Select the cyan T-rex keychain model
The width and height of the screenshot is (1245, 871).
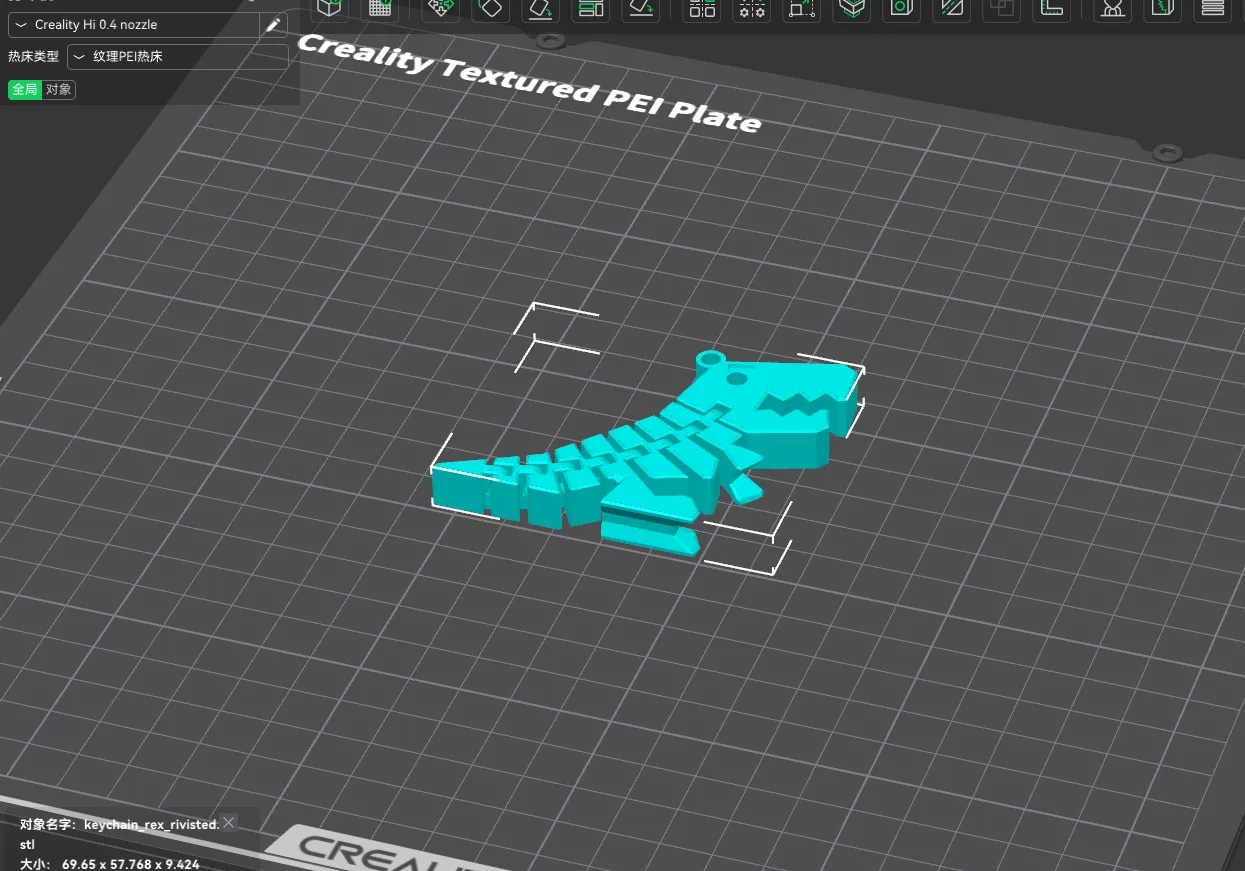coord(649,454)
